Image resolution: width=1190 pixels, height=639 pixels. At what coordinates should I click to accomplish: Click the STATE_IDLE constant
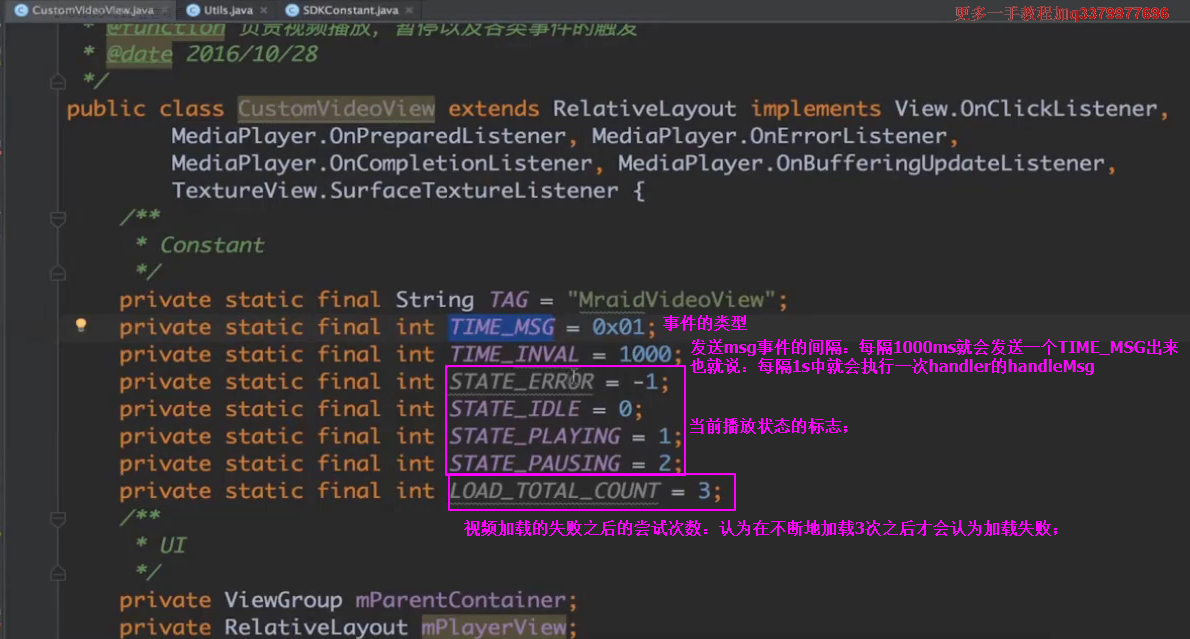click(x=515, y=409)
